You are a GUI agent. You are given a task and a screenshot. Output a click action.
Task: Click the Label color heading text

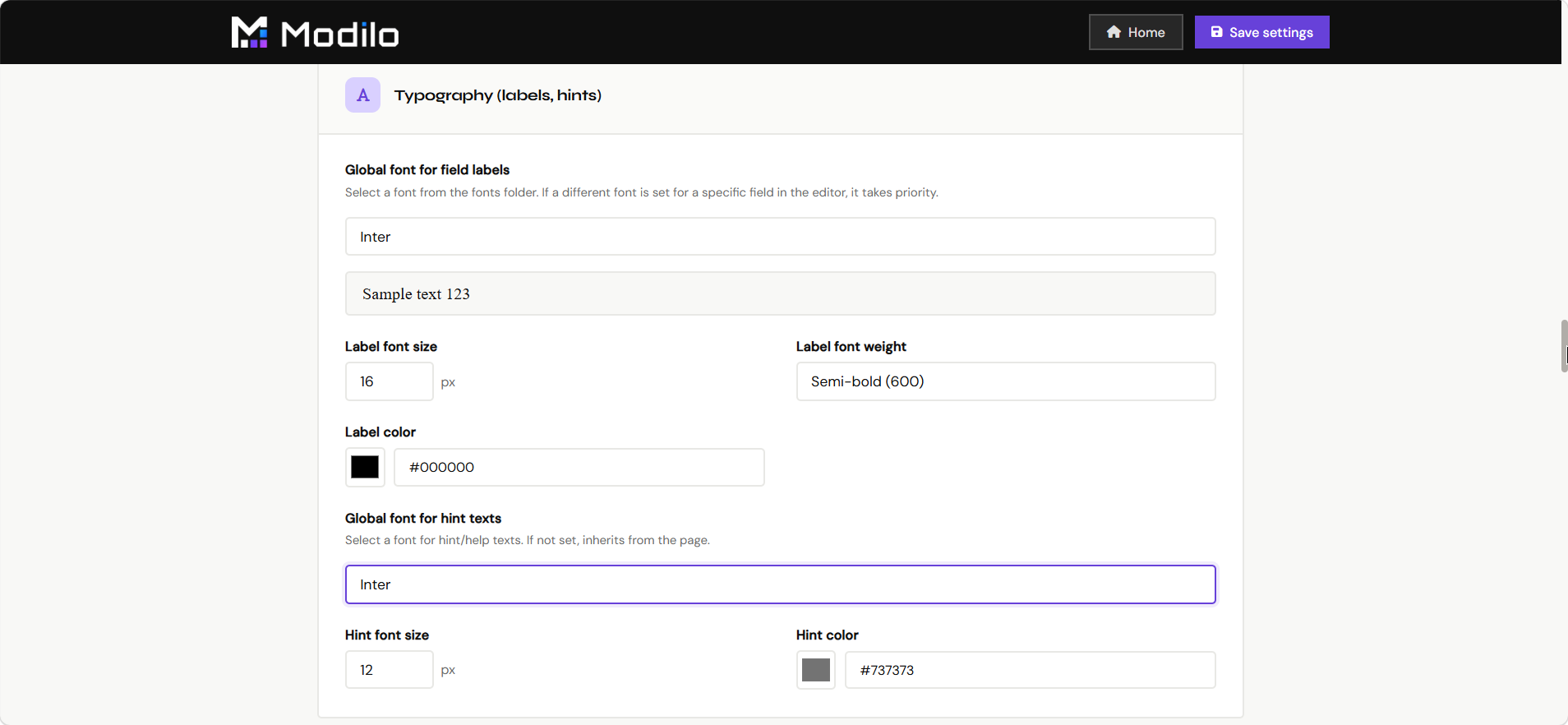(x=380, y=432)
